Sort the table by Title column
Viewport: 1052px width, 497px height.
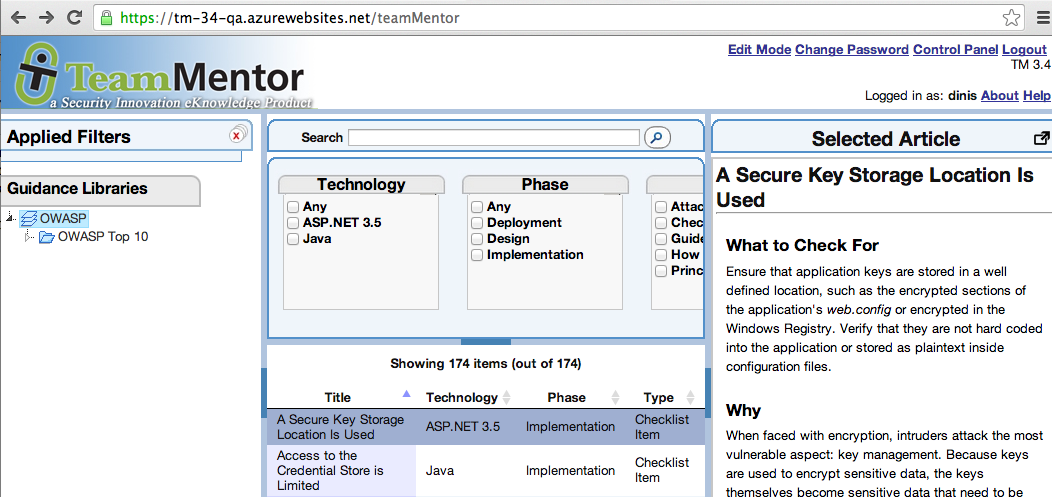point(338,397)
